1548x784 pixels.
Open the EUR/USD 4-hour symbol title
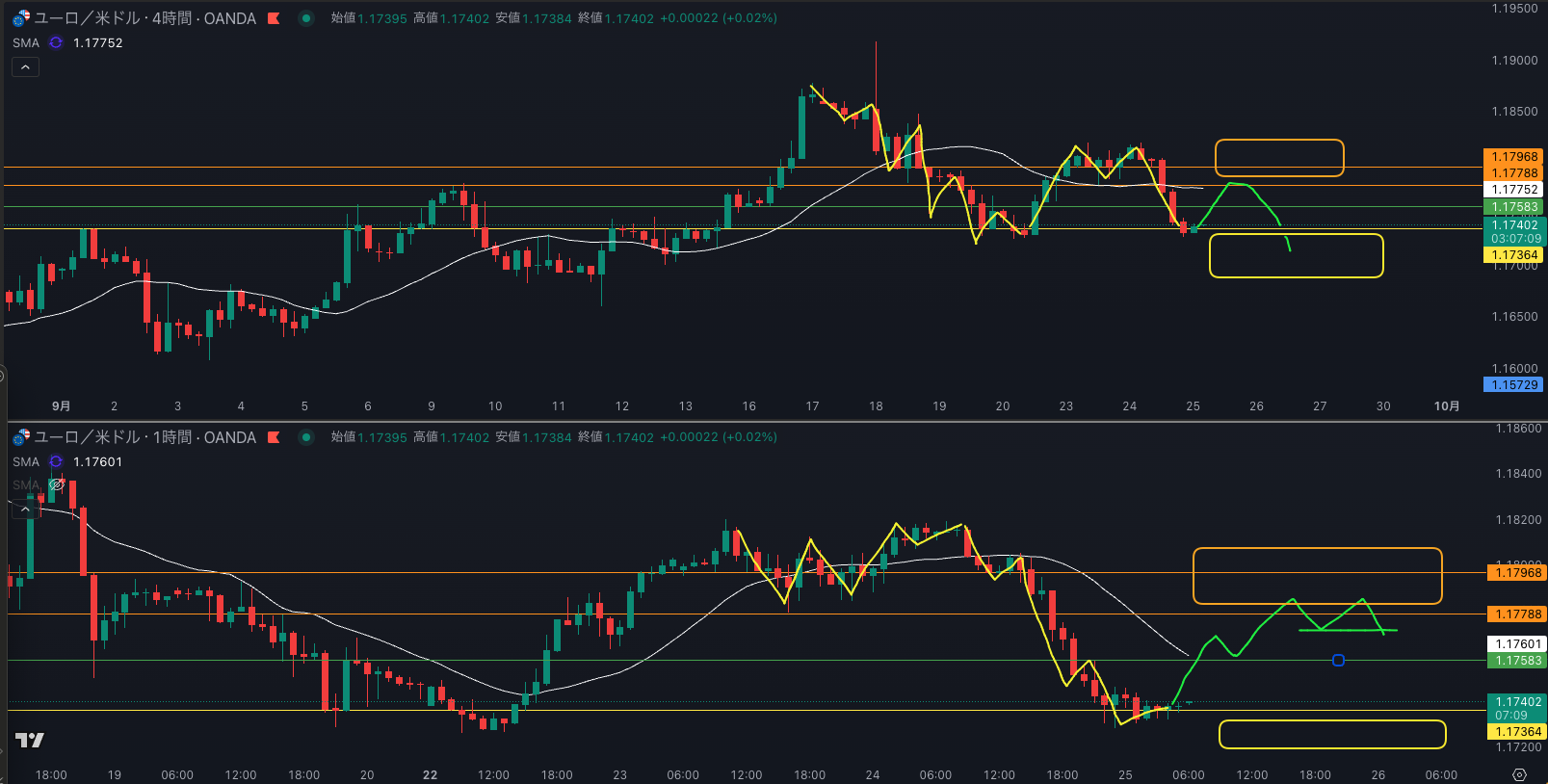click(x=144, y=18)
